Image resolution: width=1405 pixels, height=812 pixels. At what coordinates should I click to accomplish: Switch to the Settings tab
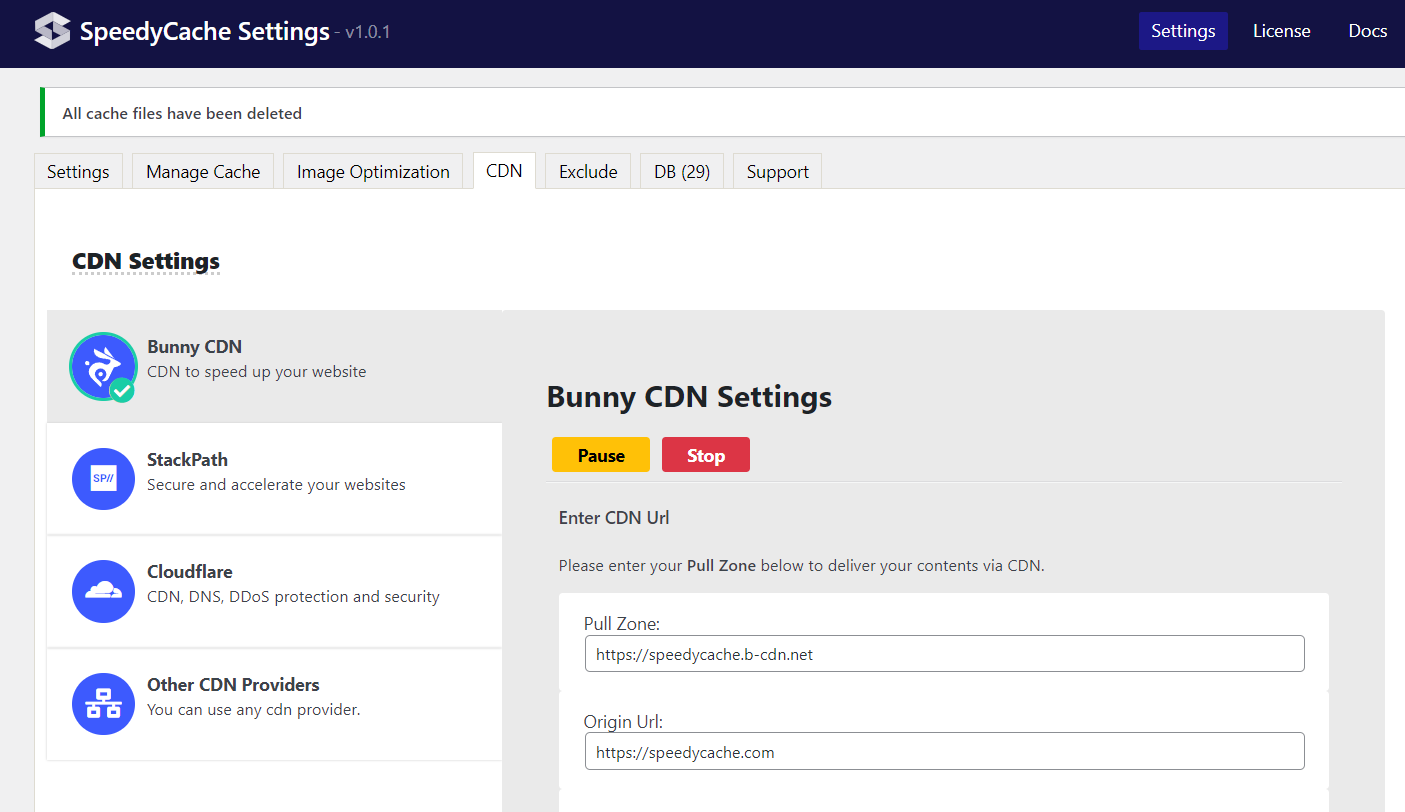click(78, 171)
